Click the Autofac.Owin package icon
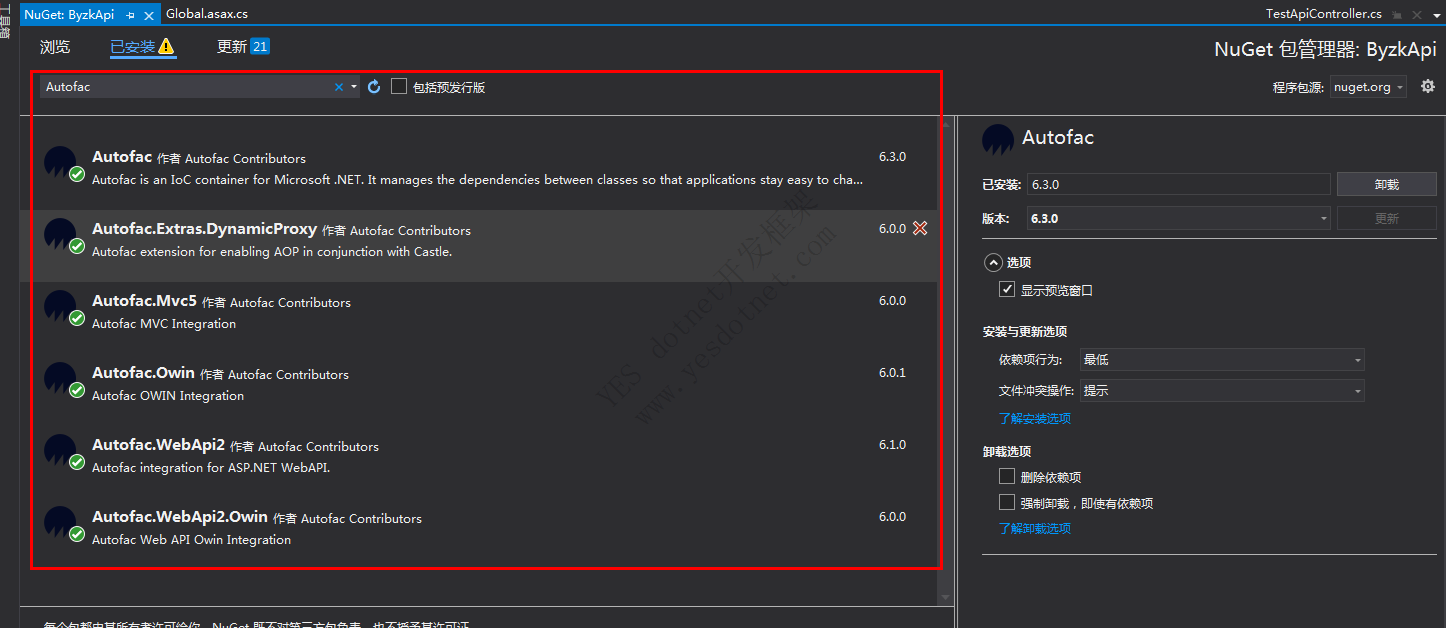Screen dimensions: 1446x628 (61, 379)
